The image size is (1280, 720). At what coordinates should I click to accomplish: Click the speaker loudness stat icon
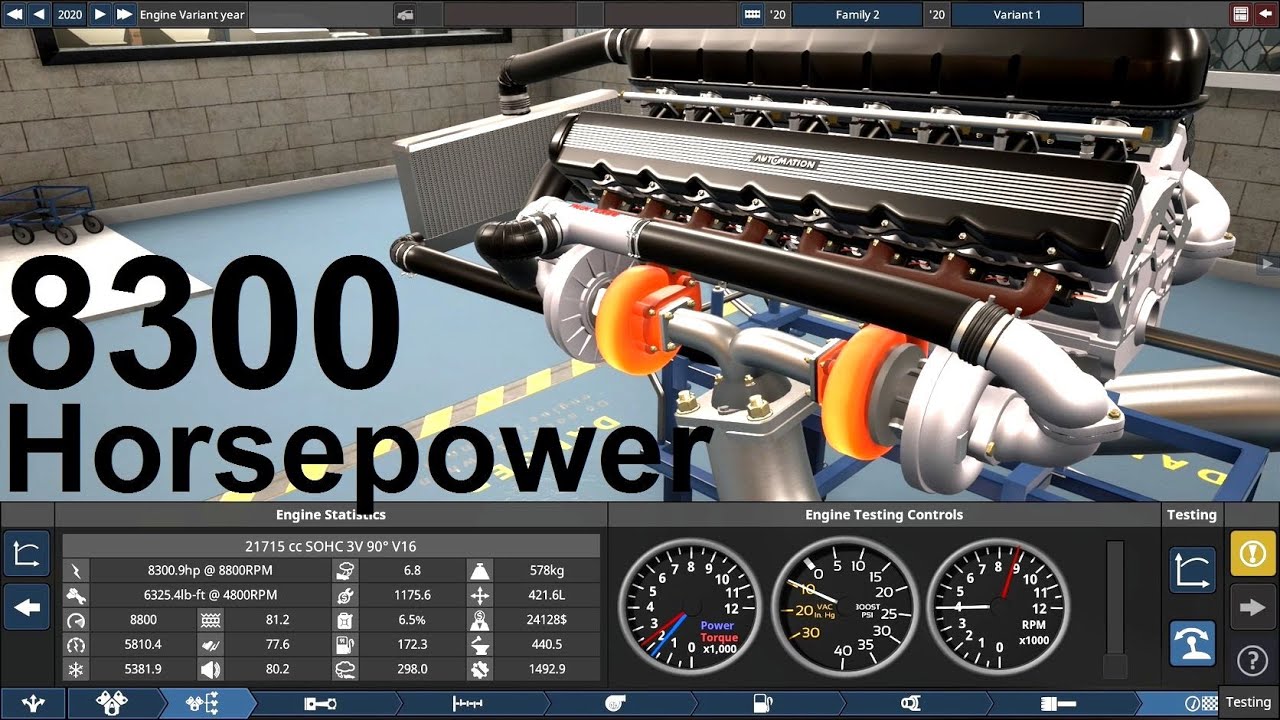pyautogui.click(x=211, y=670)
